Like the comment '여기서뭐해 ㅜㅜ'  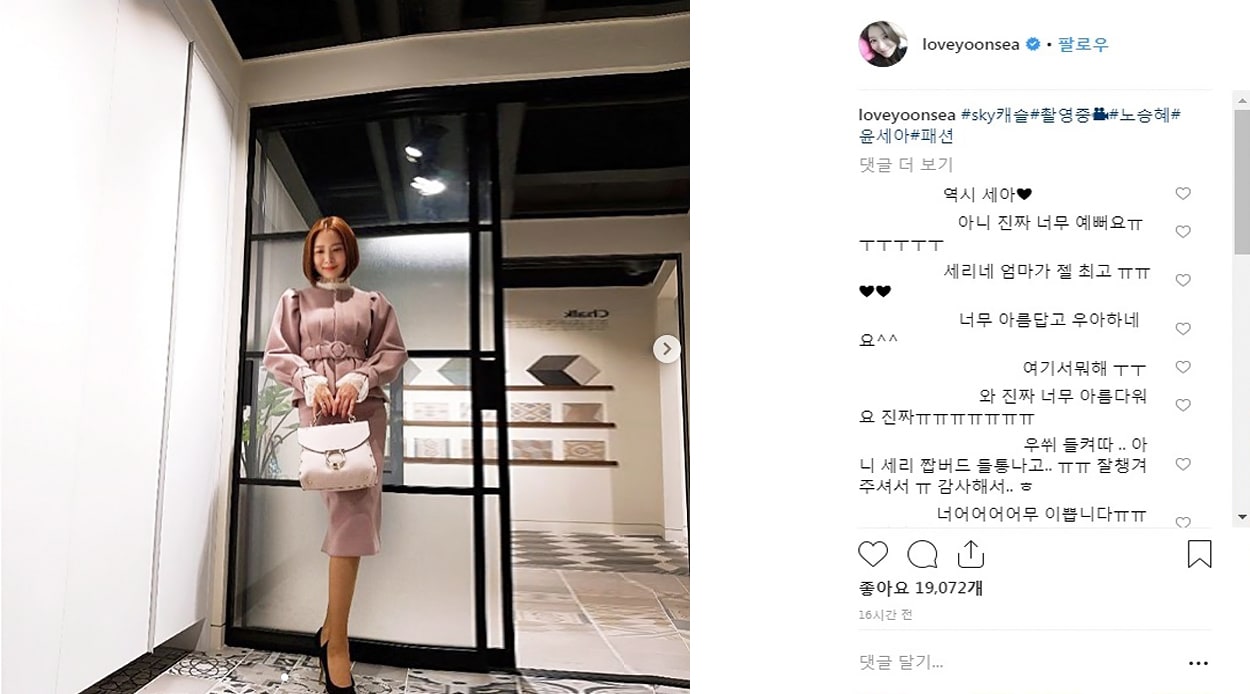tap(1183, 368)
